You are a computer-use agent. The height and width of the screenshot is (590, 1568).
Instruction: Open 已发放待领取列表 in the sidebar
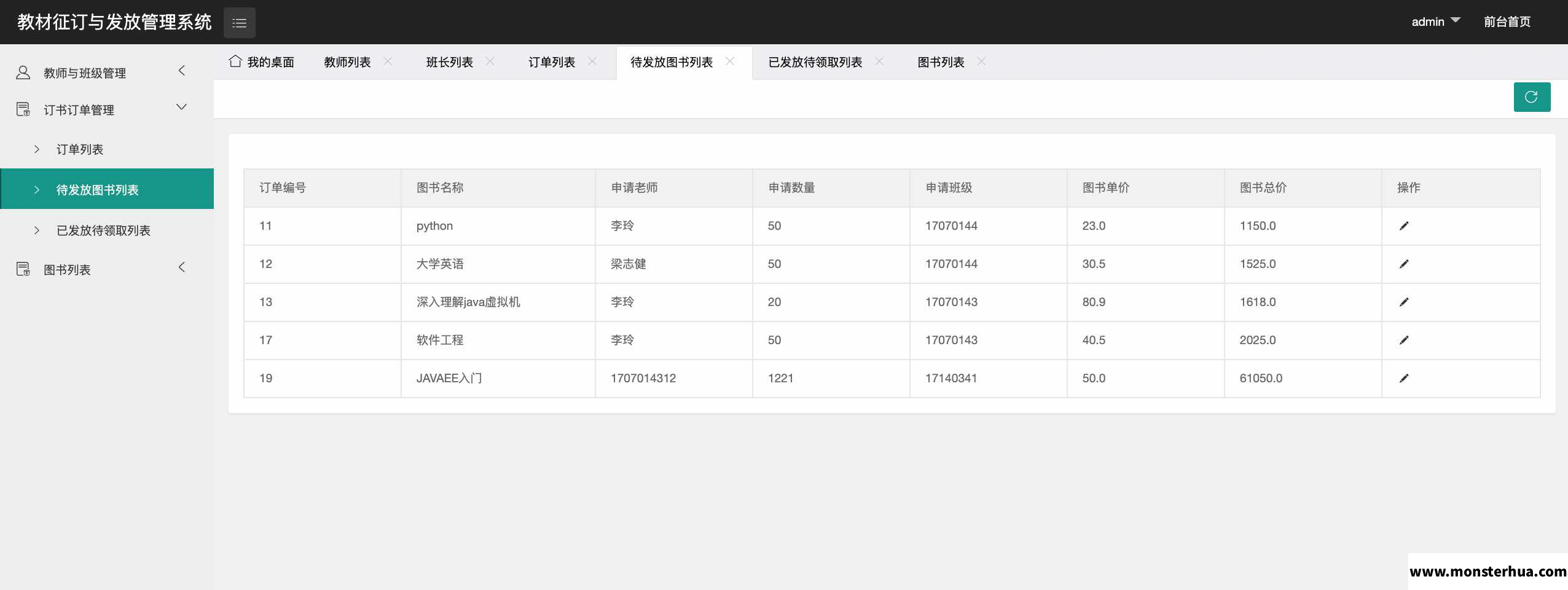click(x=107, y=230)
